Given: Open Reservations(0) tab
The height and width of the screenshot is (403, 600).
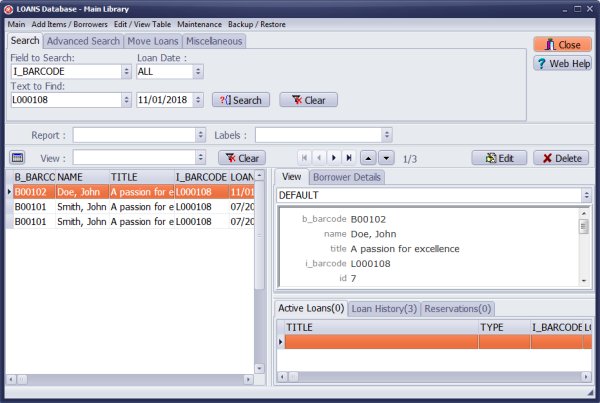Looking at the screenshot, I should point(458,308).
